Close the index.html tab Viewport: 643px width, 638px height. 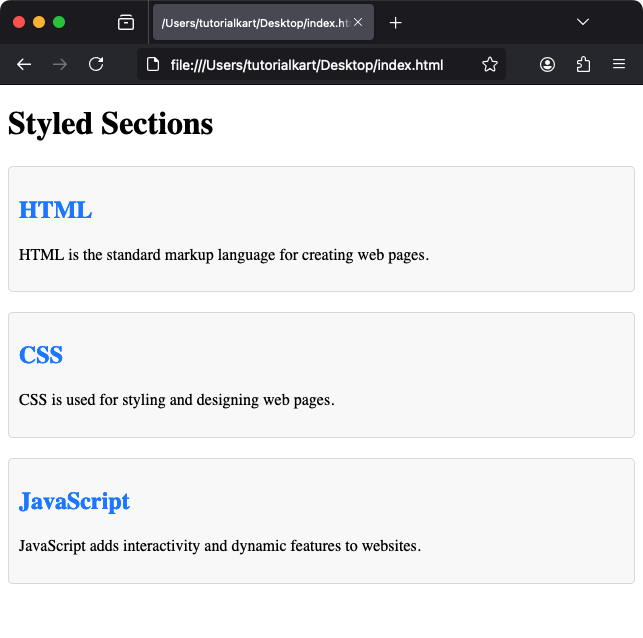tap(358, 22)
